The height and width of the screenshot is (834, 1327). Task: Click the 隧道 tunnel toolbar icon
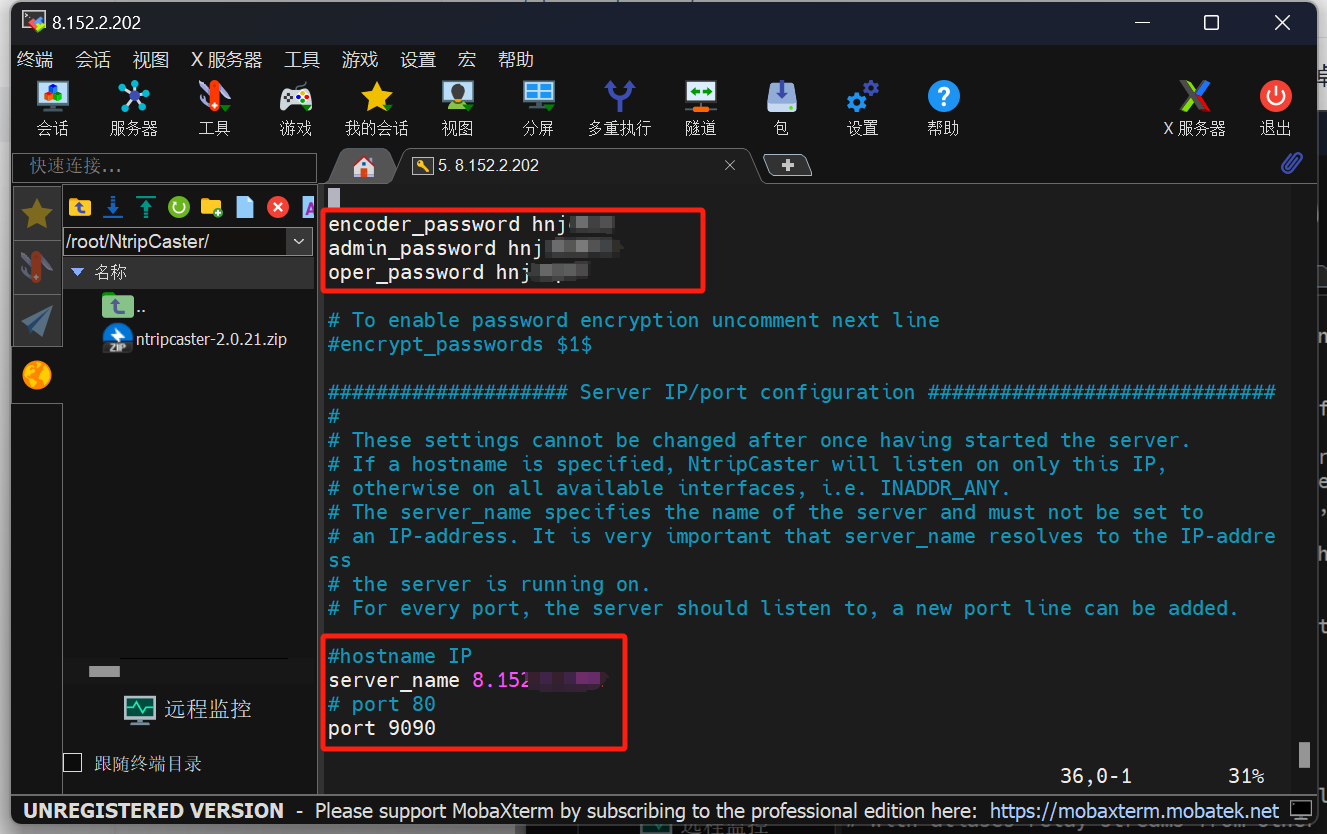point(700,108)
